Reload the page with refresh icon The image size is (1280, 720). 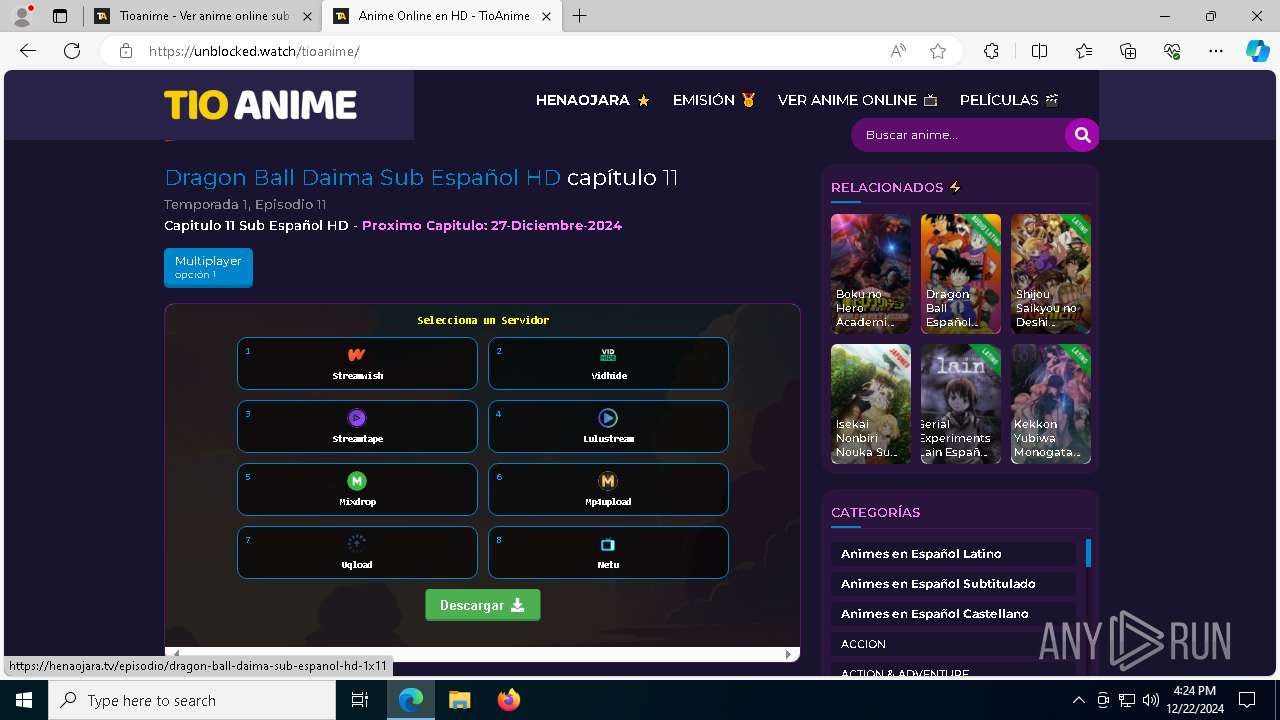pyautogui.click(x=72, y=51)
